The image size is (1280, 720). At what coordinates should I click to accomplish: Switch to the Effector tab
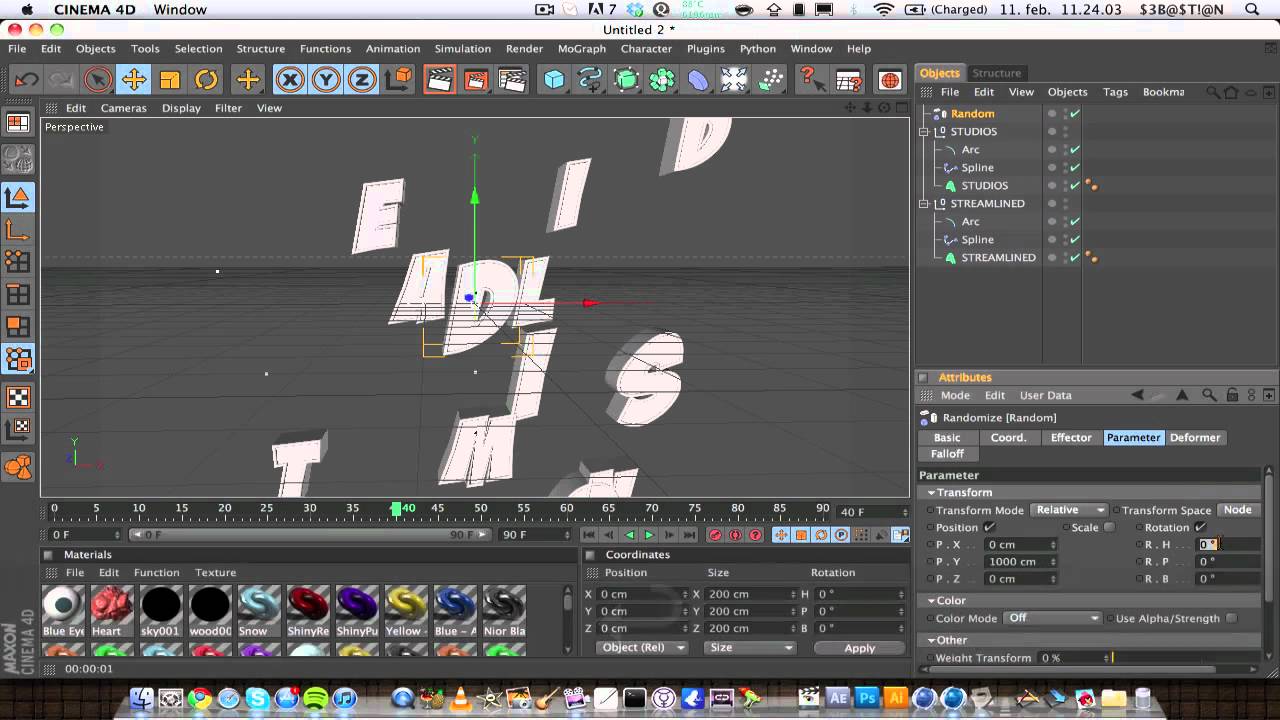point(1071,438)
